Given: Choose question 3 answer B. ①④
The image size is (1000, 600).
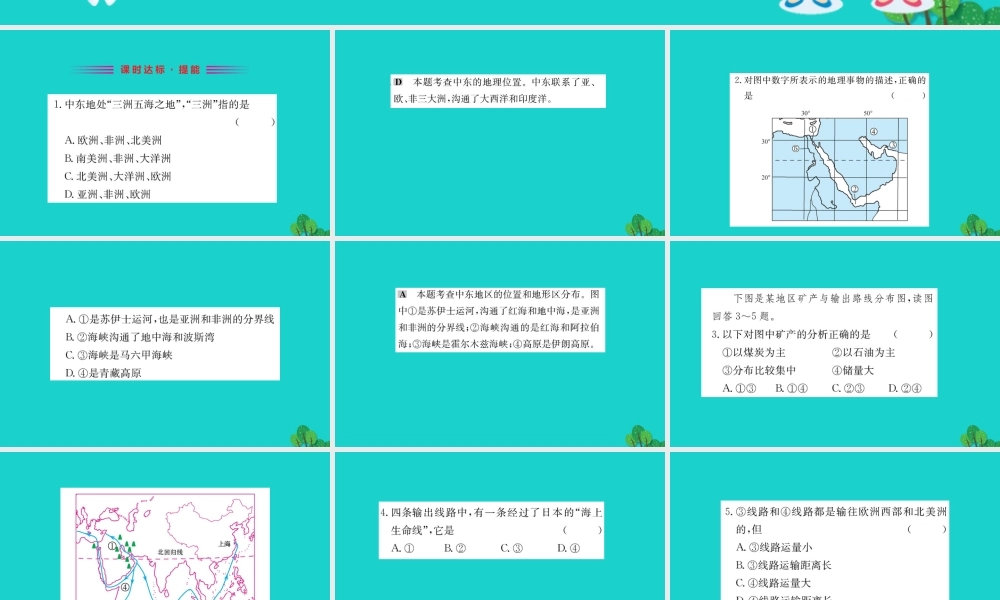Looking at the screenshot, I should [x=791, y=388].
